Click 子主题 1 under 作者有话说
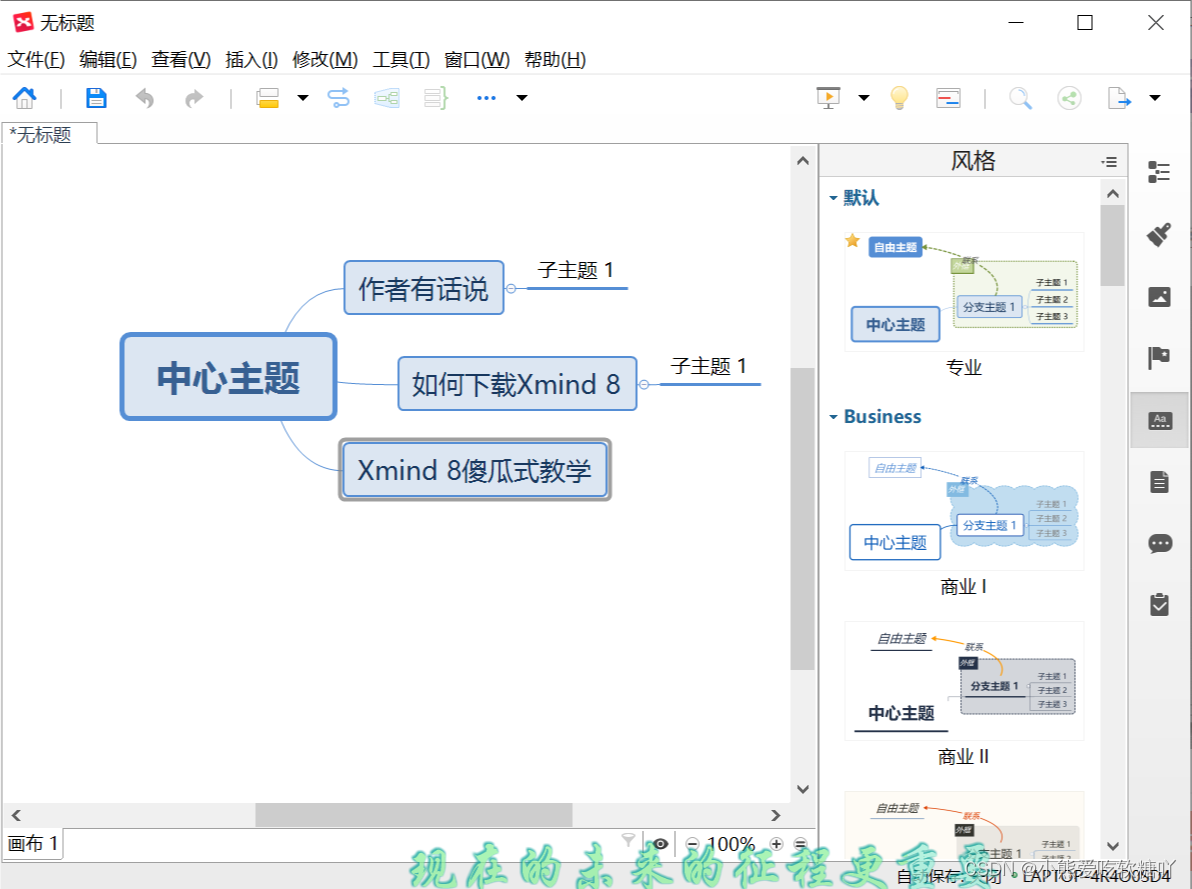Screen dimensions: 1192x889 [575, 271]
